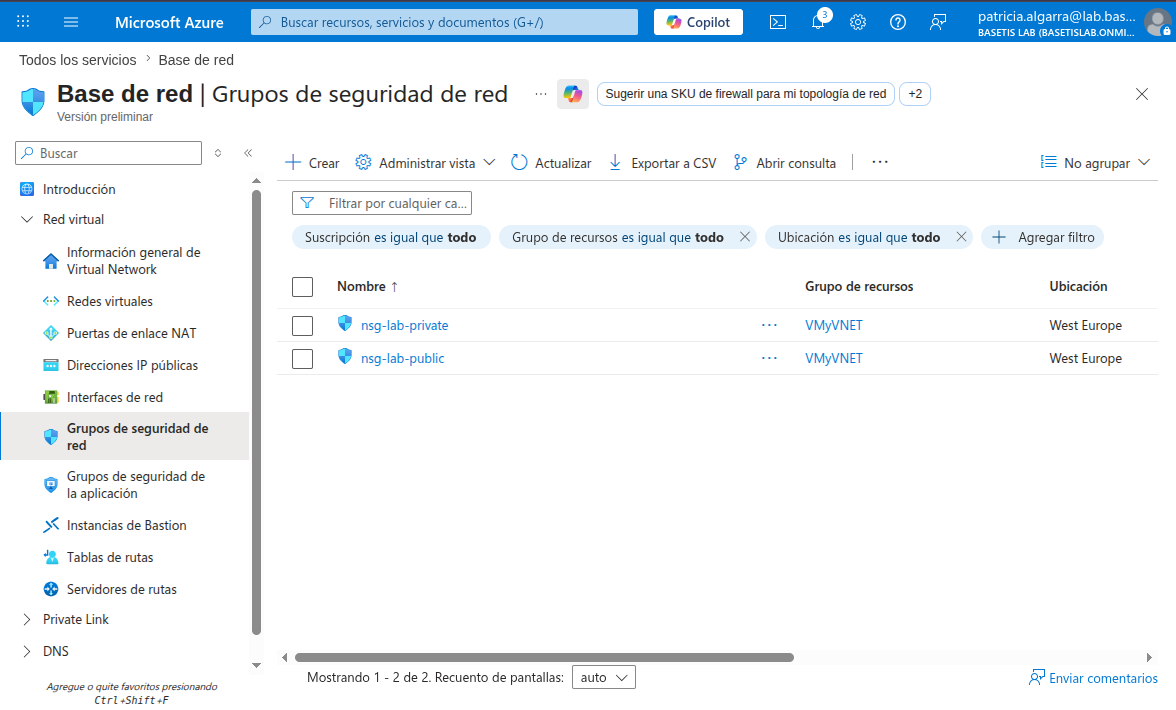Open the portal settings gear icon
Viewport: 1176px width, 710px height.
point(858,22)
